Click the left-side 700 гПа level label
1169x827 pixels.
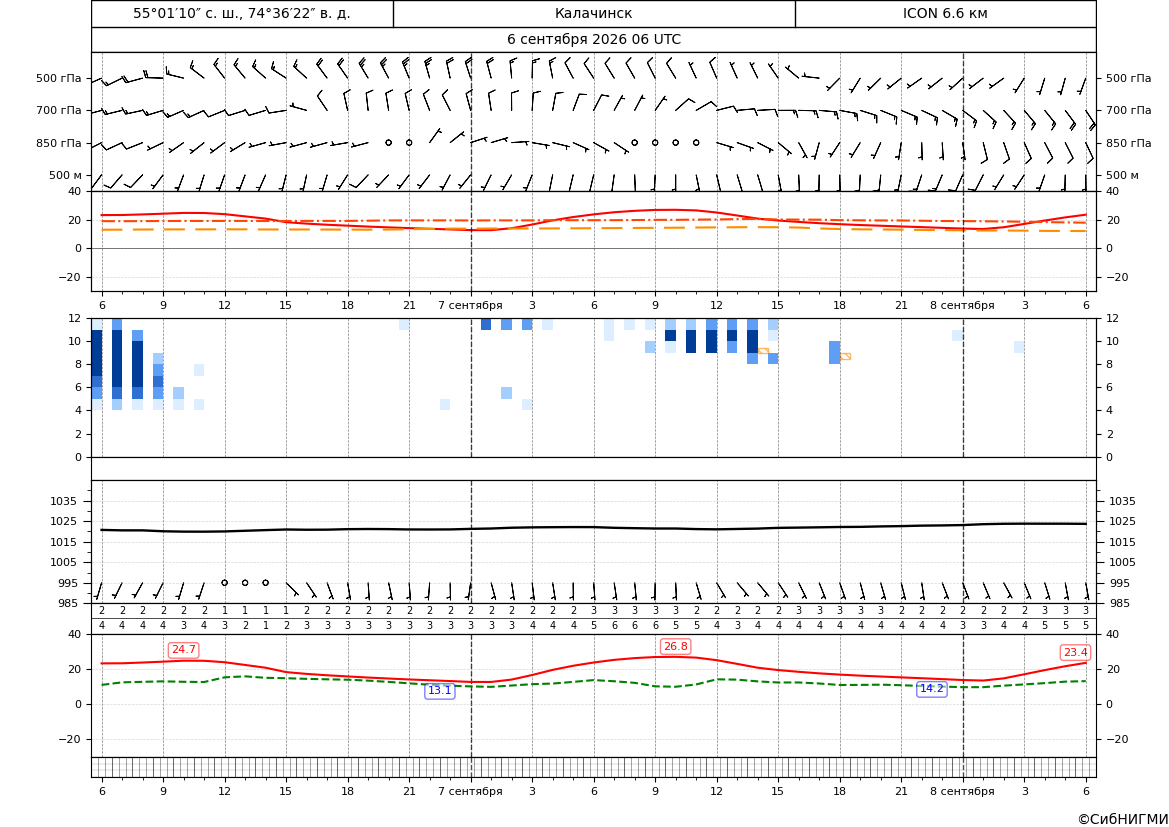59,110
